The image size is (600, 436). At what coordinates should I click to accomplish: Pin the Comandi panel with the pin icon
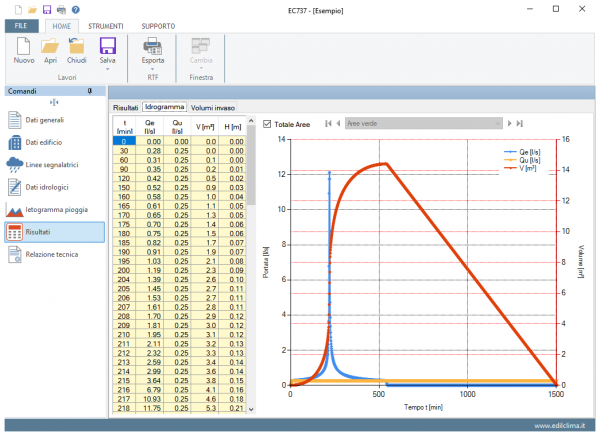coord(90,91)
